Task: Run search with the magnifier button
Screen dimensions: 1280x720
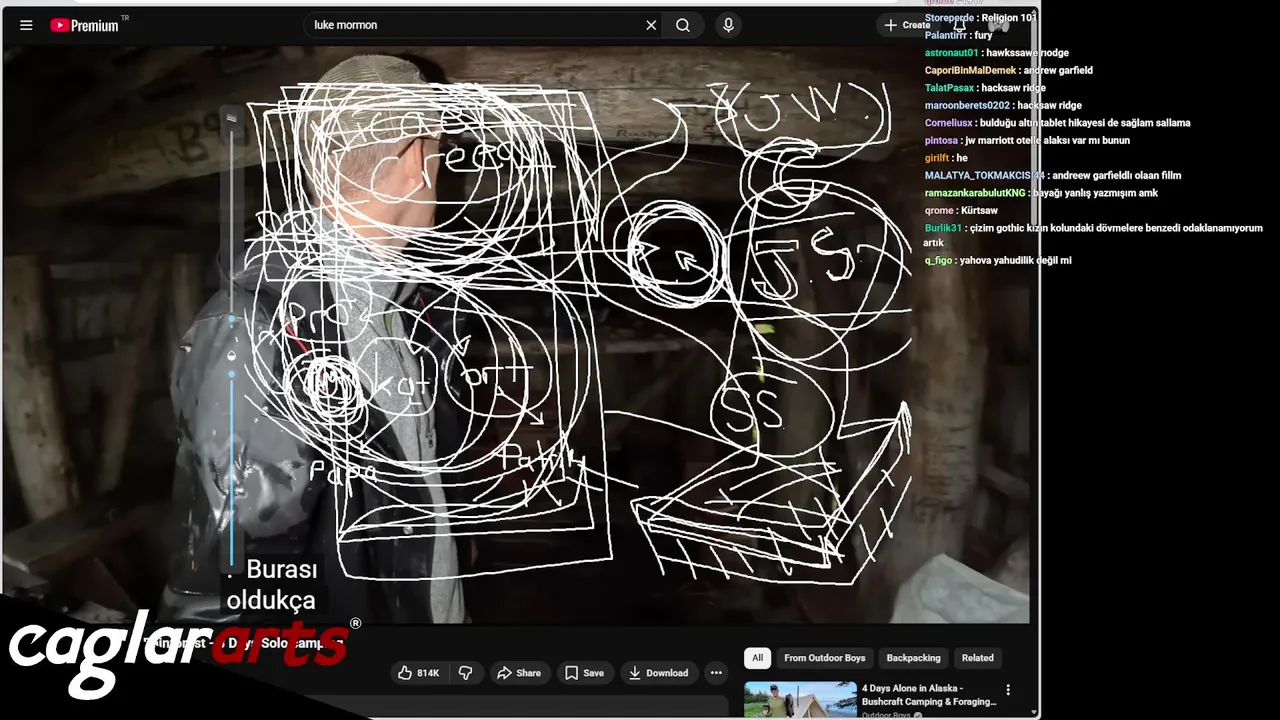Action: (683, 25)
